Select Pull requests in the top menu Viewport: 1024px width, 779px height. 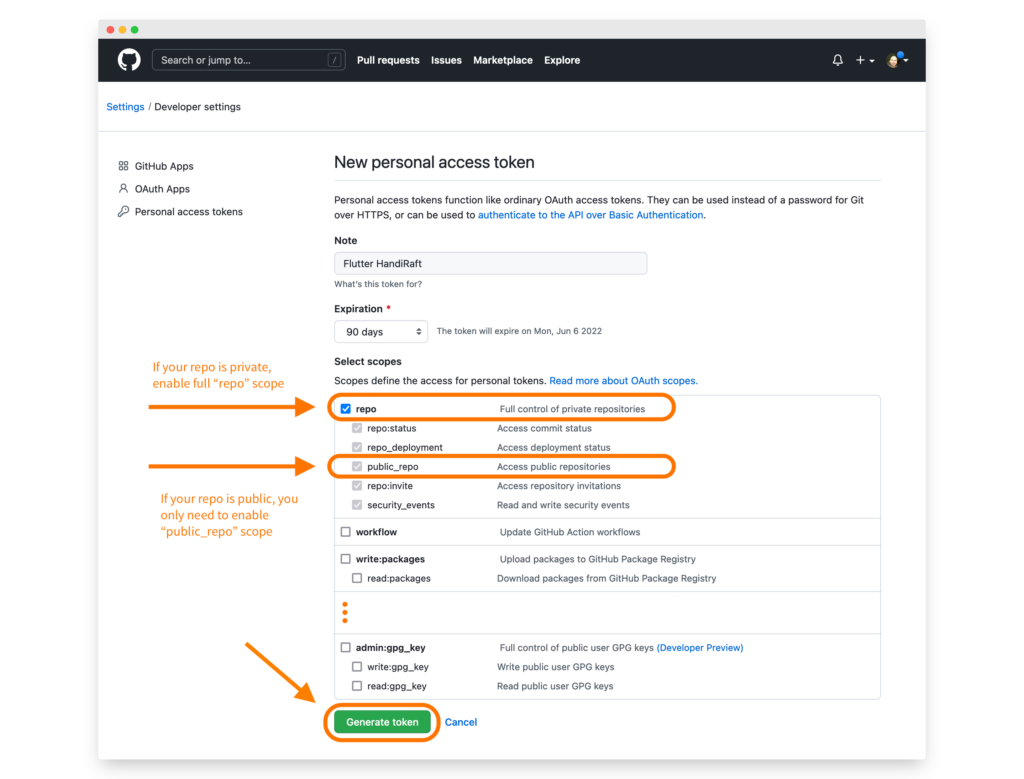tap(388, 60)
